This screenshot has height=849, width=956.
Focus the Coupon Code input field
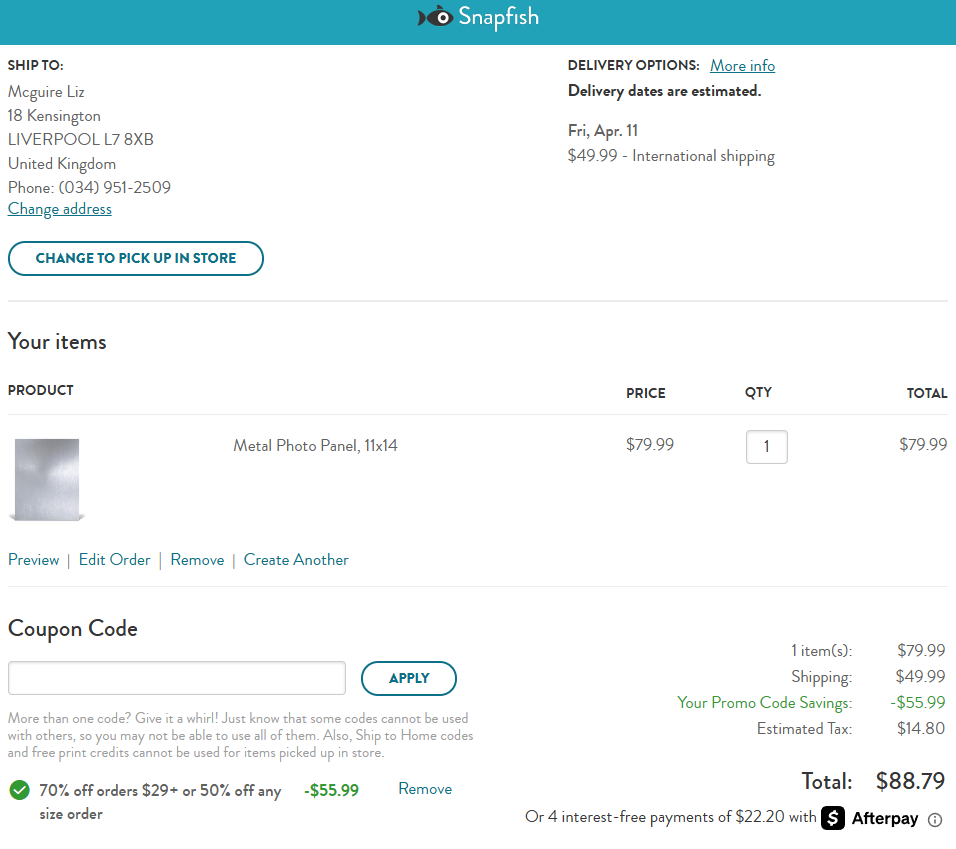(x=177, y=678)
